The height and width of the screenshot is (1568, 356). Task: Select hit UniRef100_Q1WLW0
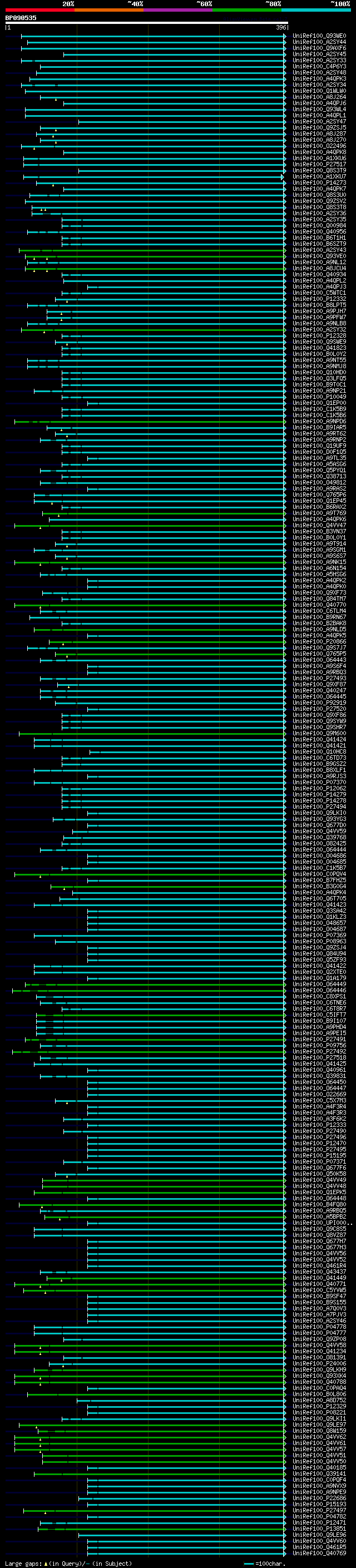(x=319, y=91)
